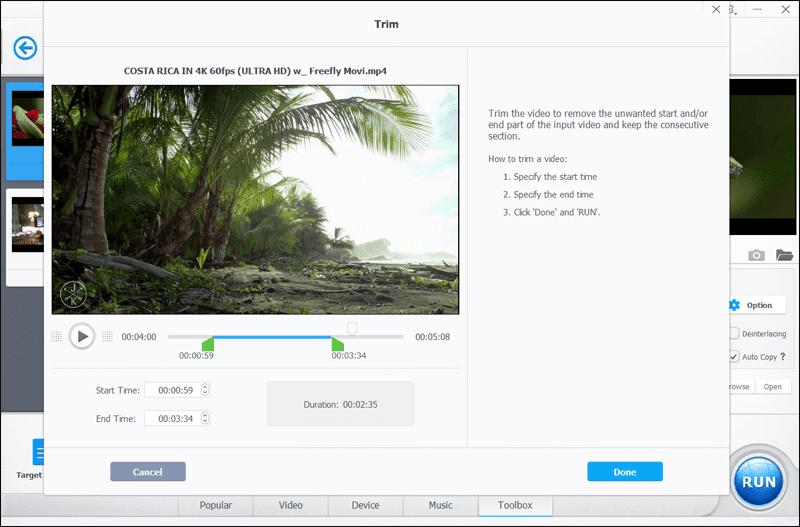Click the Auto Copy help question mark
Screen dimensions: 800x527
pos(783,357)
